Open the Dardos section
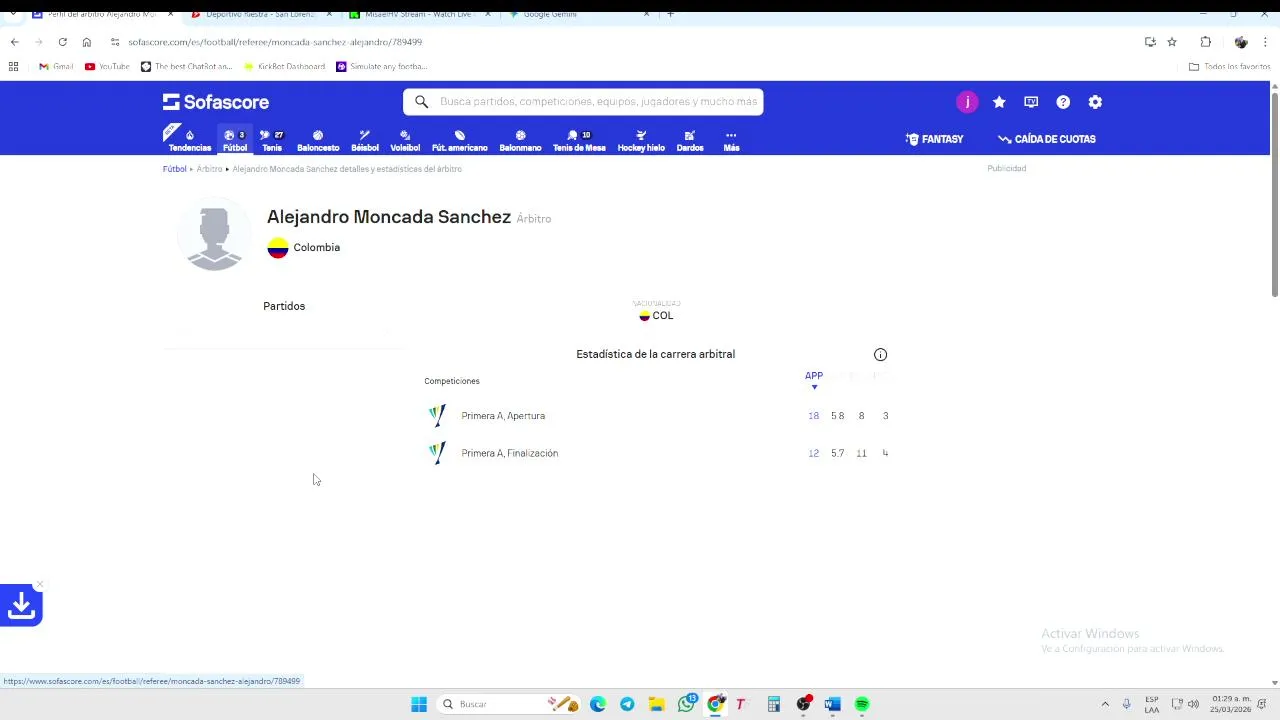Image resolution: width=1280 pixels, height=720 pixels. tap(690, 140)
